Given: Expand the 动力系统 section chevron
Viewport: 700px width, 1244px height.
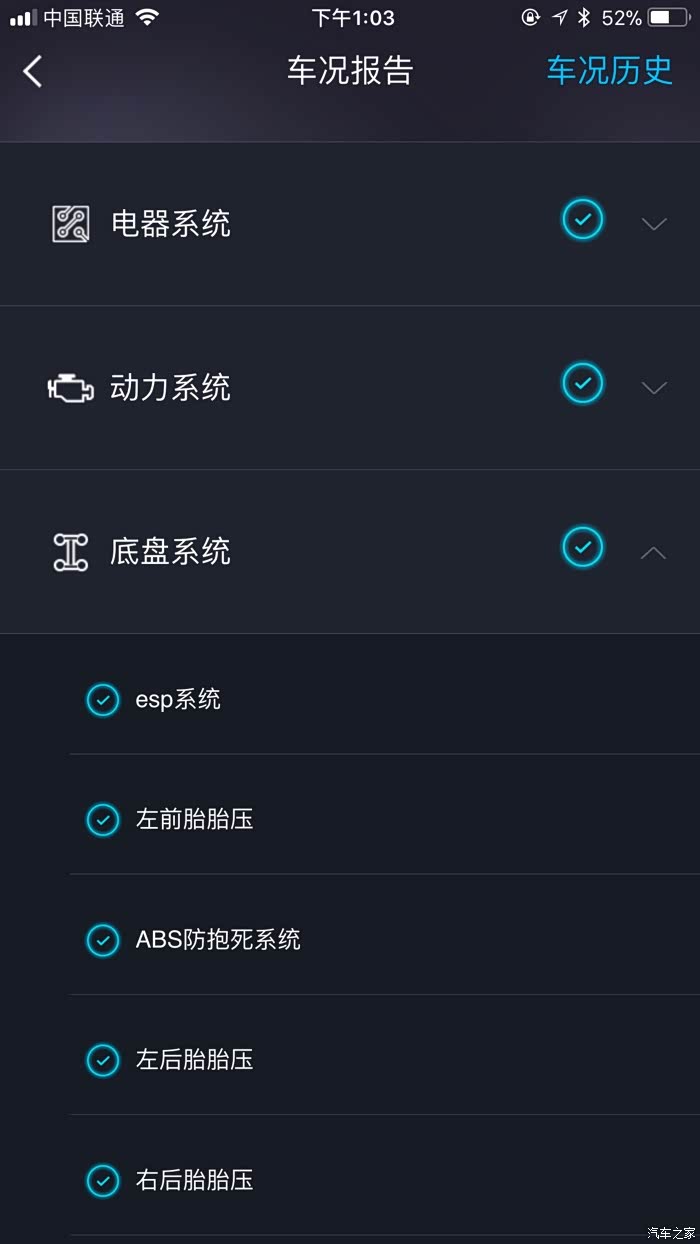Looking at the screenshot, I should pyautogui.click(x=653, y=388).
